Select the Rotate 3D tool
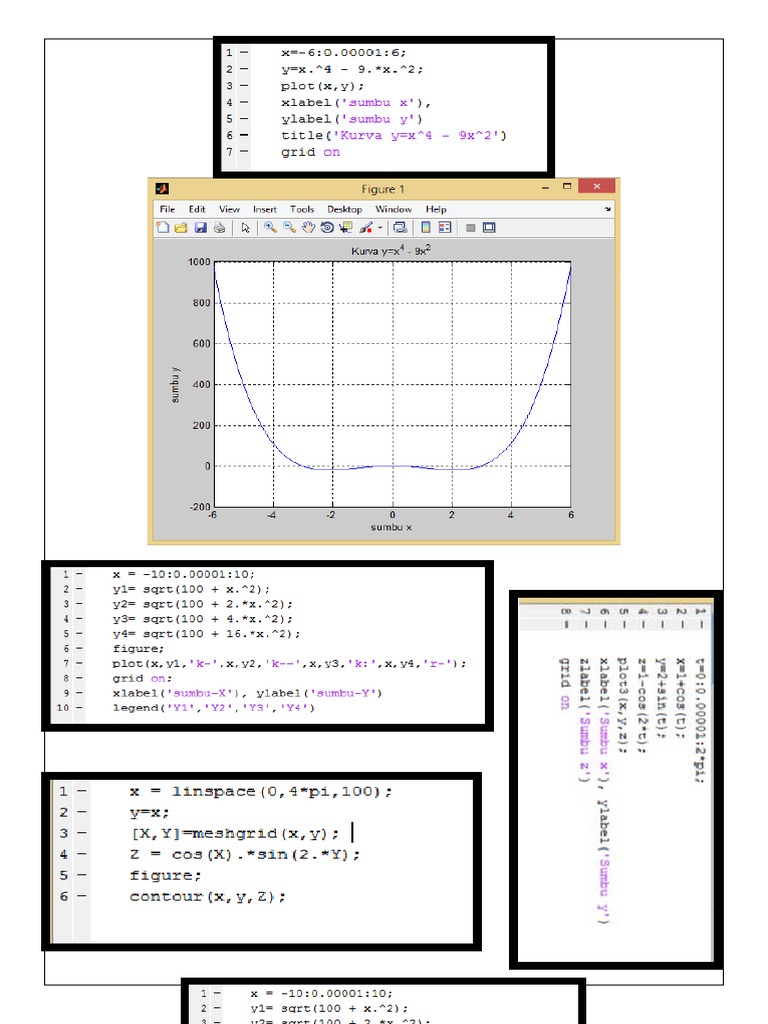Screen dimensions: 768x1024 [327, 227]
